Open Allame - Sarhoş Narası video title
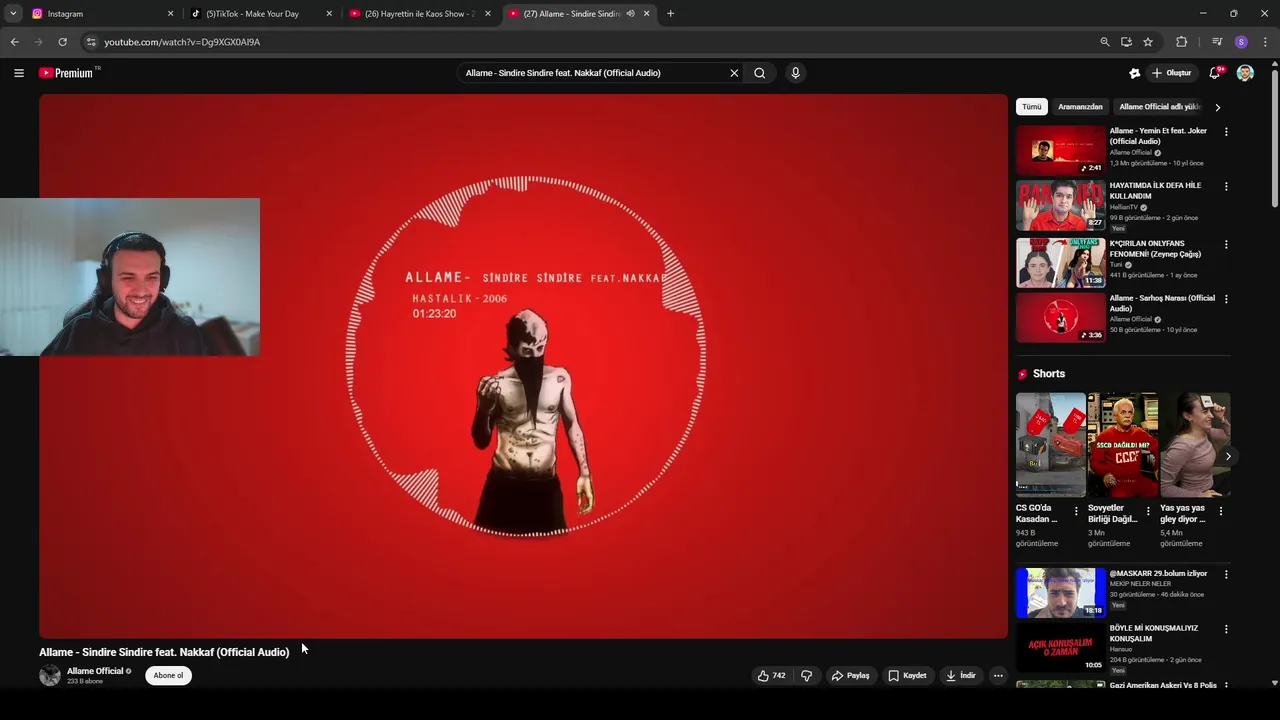The image size is (1280, 720). point(1162,303)
